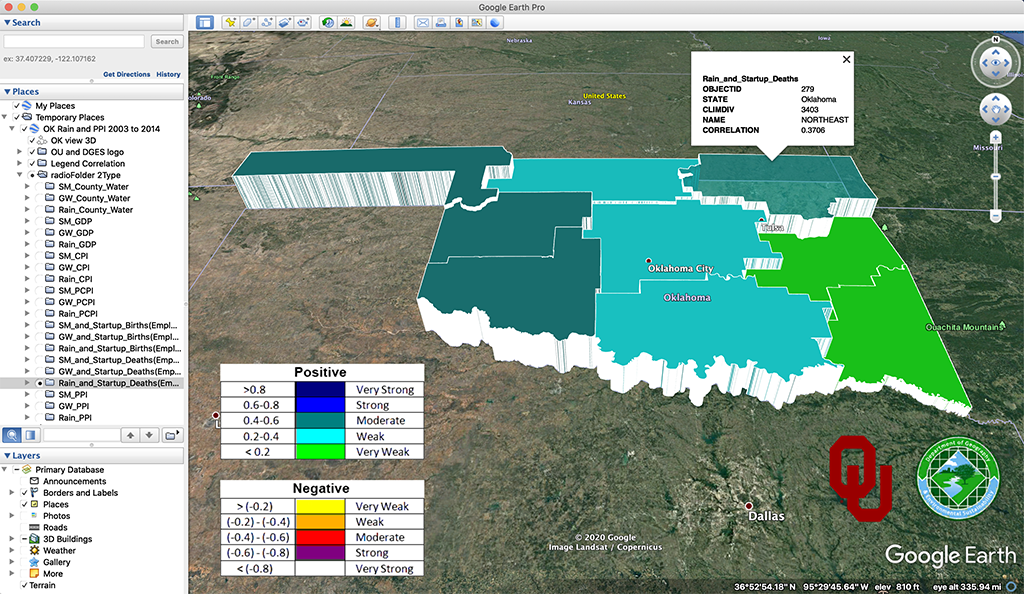Switch planets with the Saturn icon

click(371, 22)
